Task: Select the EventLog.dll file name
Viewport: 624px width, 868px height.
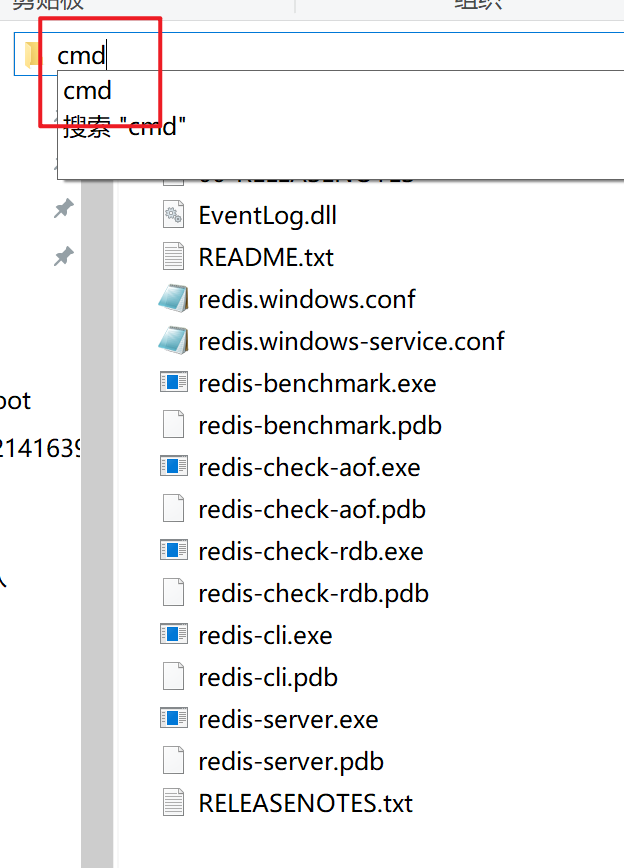Action: coord(267,215)
